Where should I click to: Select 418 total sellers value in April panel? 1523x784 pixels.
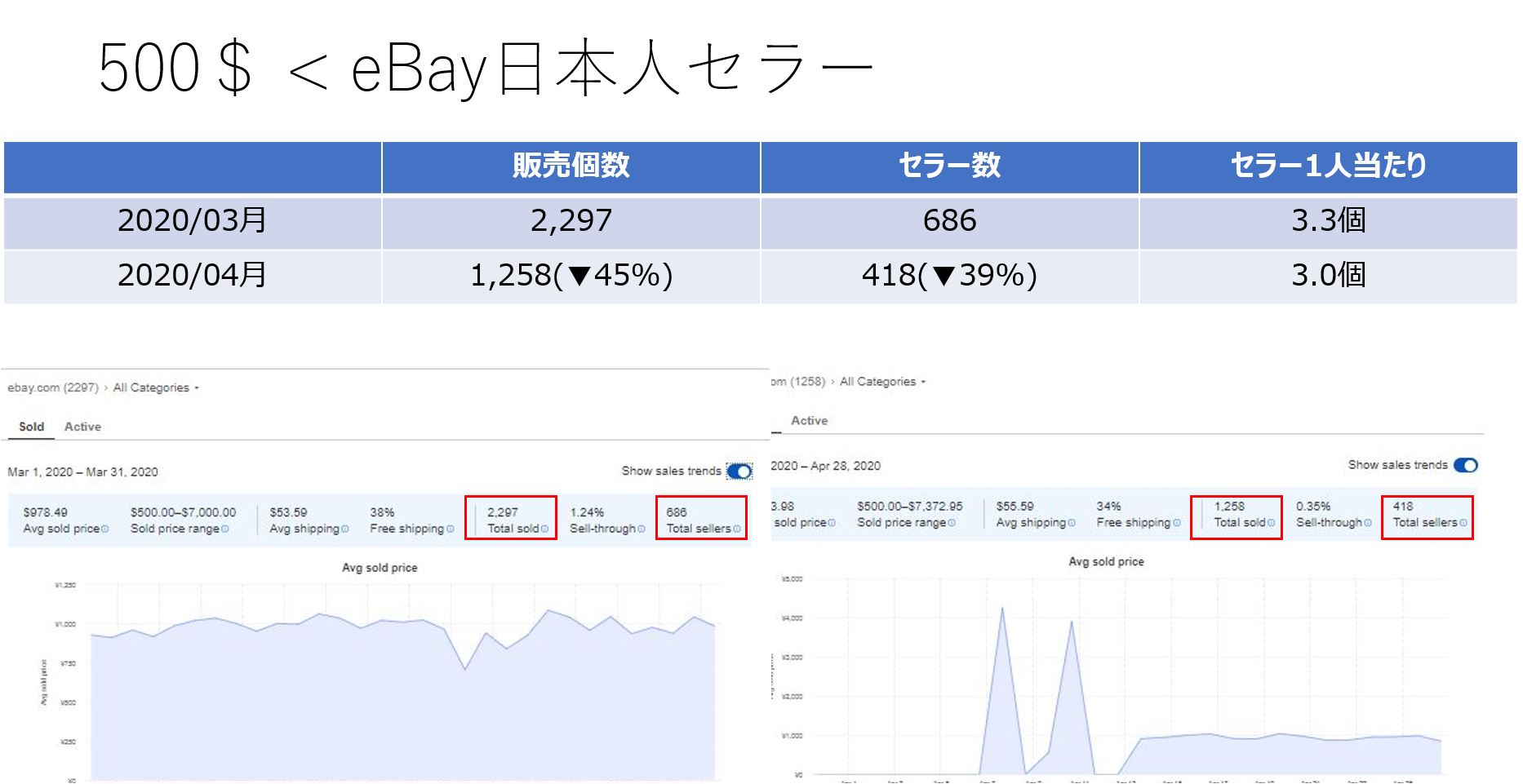(1403, 506)
